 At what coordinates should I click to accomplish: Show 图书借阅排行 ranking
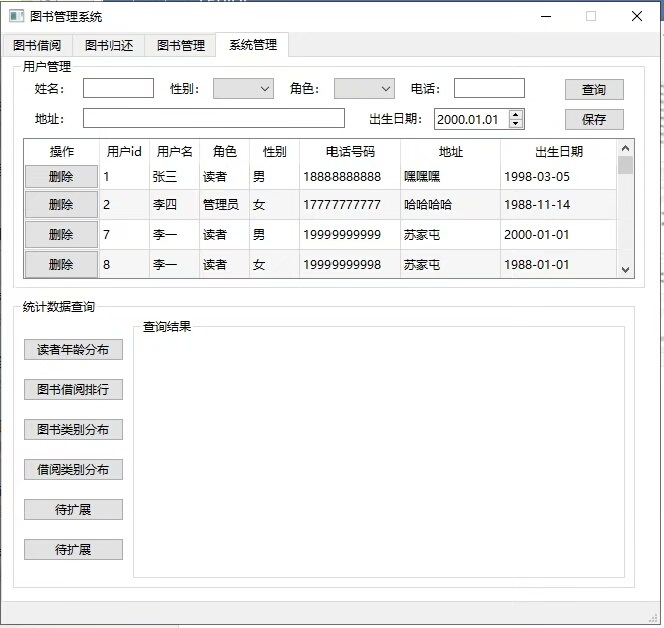tap(73, 390)
